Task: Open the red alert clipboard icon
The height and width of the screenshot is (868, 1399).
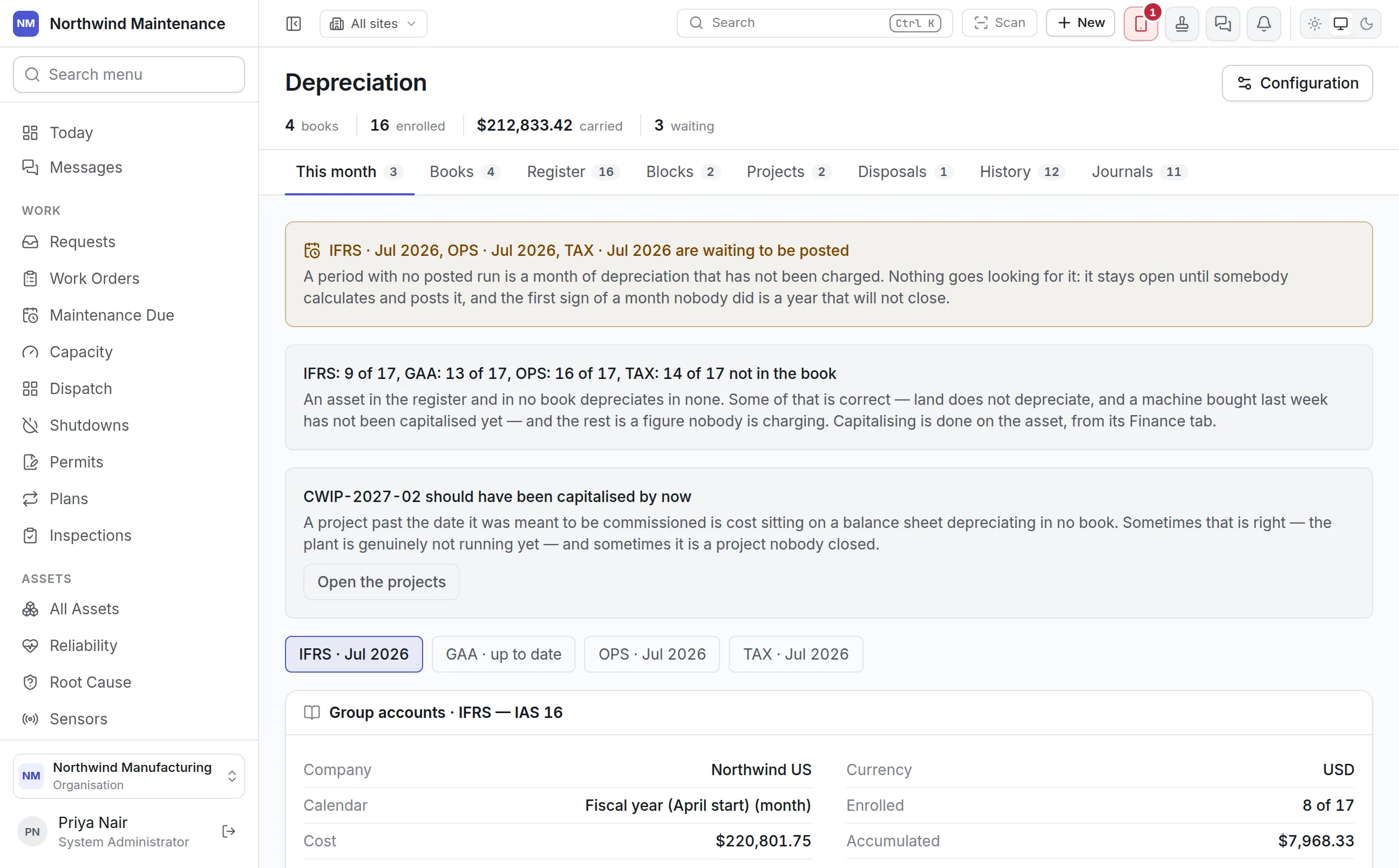Action: click(x=1141, y=24)
